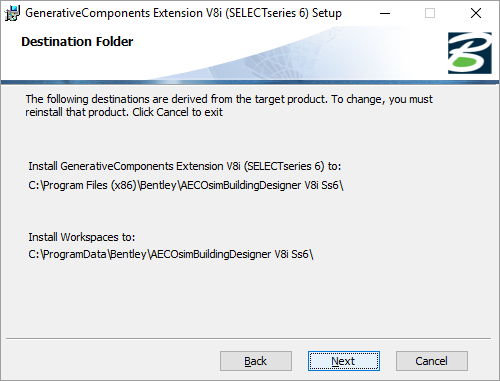
Task: Cancel the installation
Action: (432, 361)
